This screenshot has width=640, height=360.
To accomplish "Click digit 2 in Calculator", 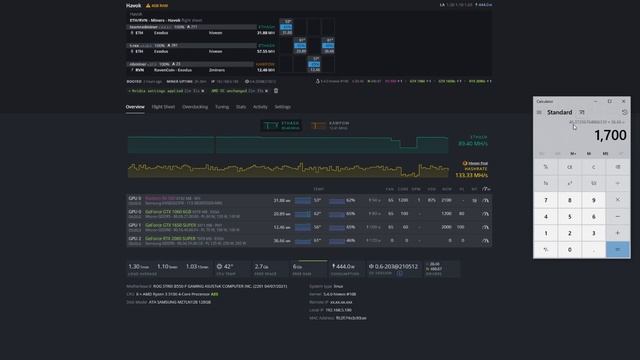I will (570, 233).
